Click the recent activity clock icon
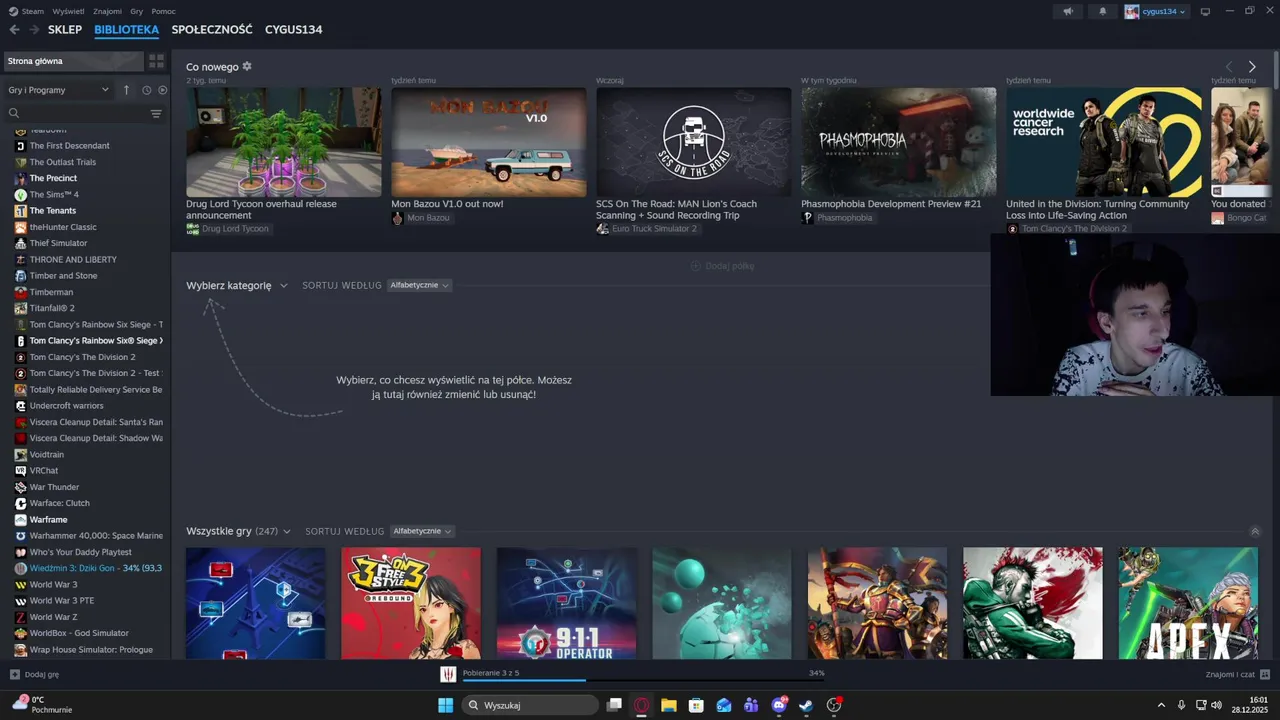This screenshot has height=720, width=1280. (x=146, y=90)
